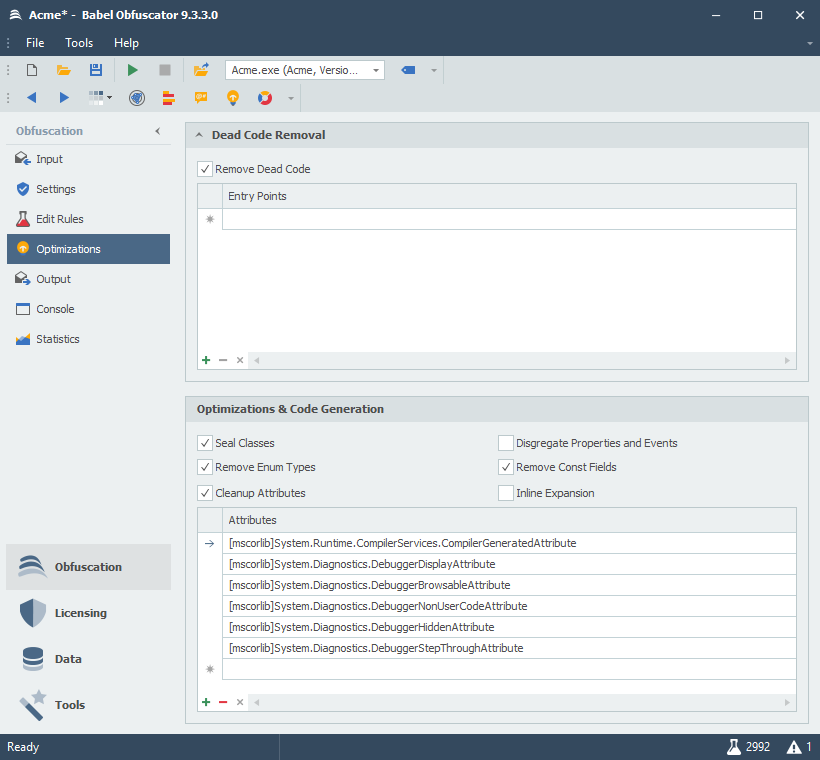Open the overflow arrow after the lifebuoy icon
The width and height of the screenshot is (820, 760).
point(291,98)
